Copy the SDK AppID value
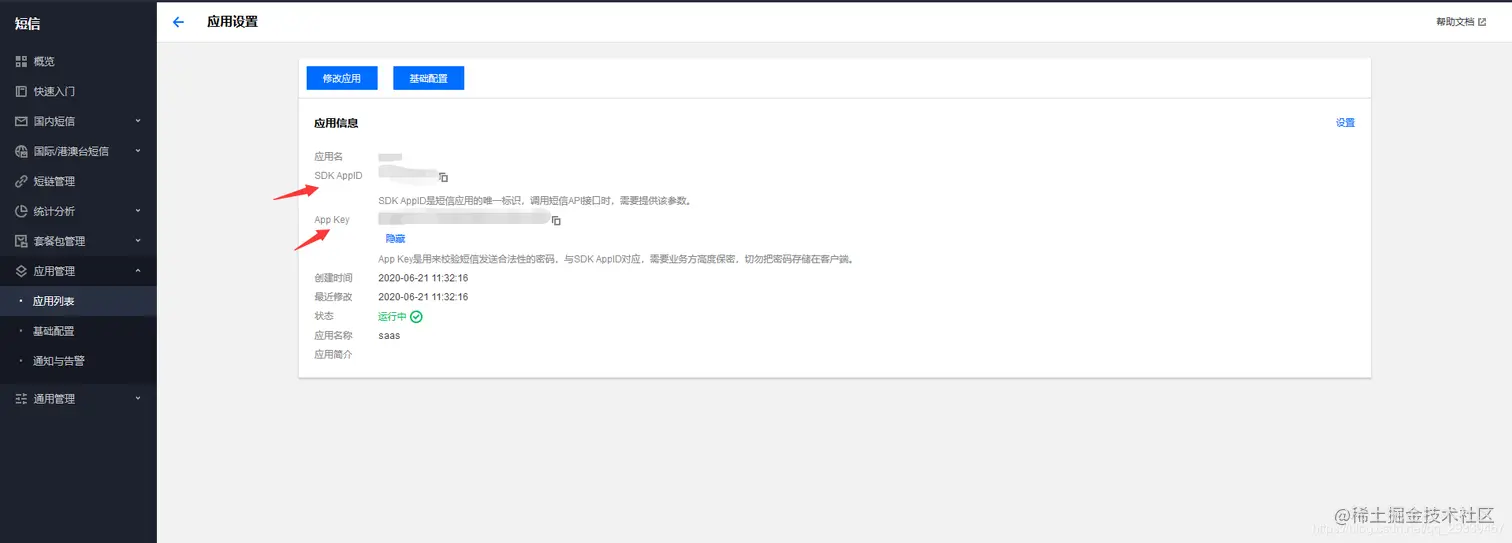Image resolution: width=1512 pixels, height=543 pixels. (443, 177)
